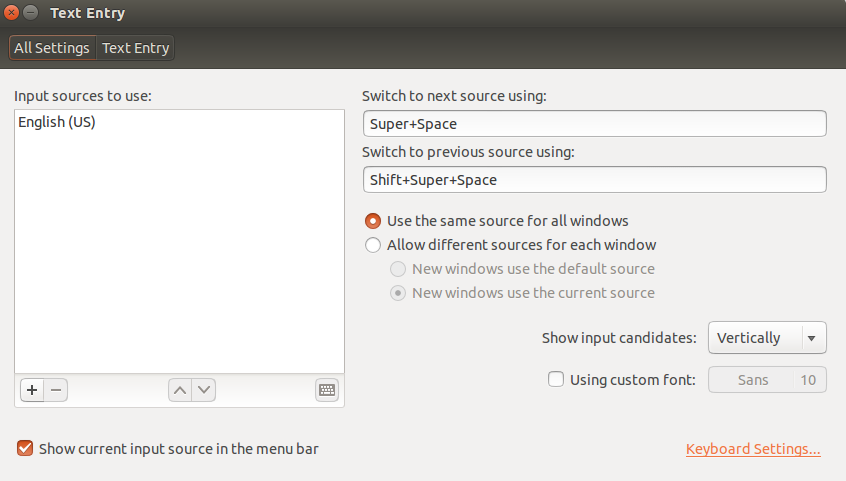The height and width of the screenshot is (481, 846).
Task: Click the Text Entry breadcrumb tab
Action: point(136,48)
